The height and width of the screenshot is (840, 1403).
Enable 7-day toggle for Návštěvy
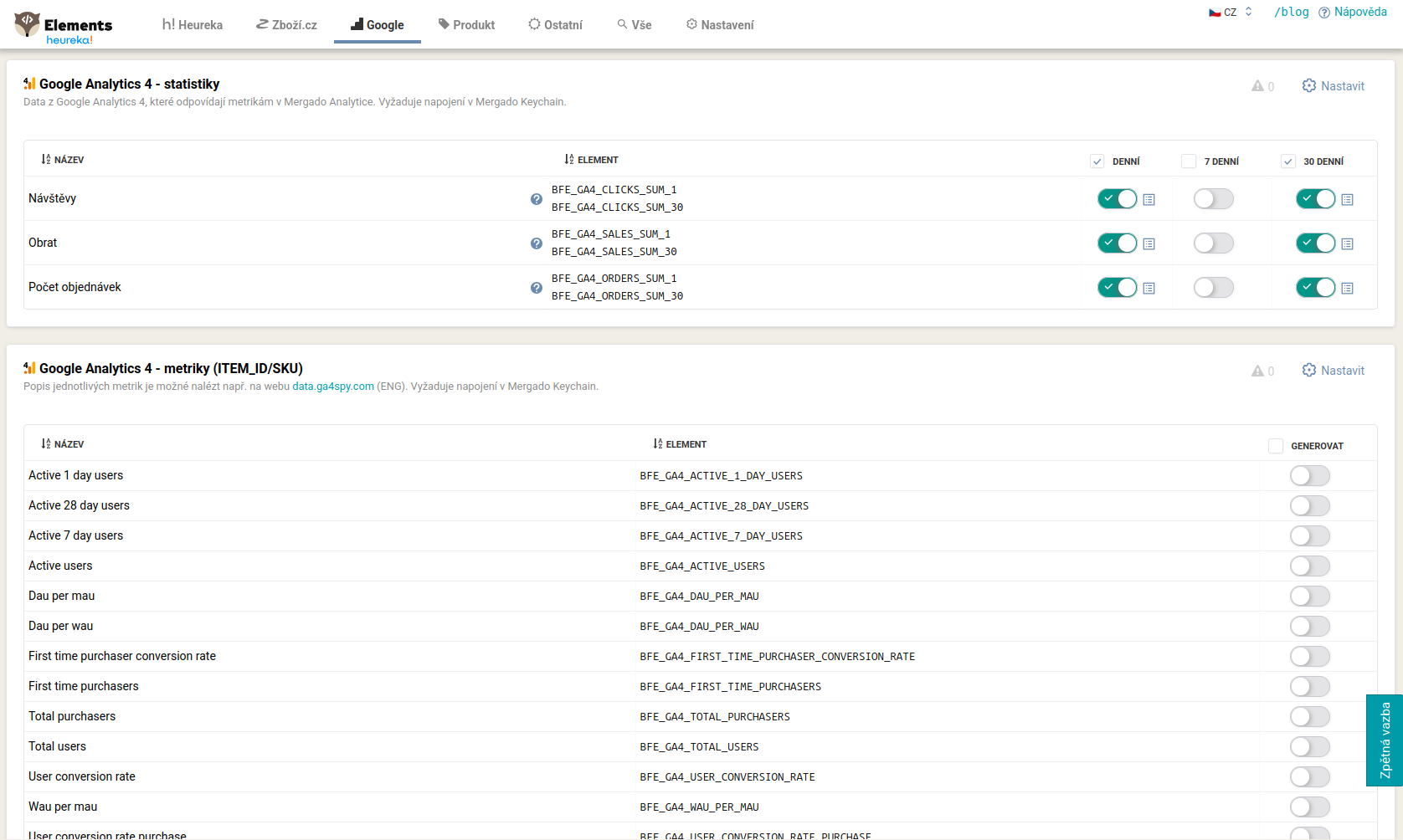pos(1214,199)
